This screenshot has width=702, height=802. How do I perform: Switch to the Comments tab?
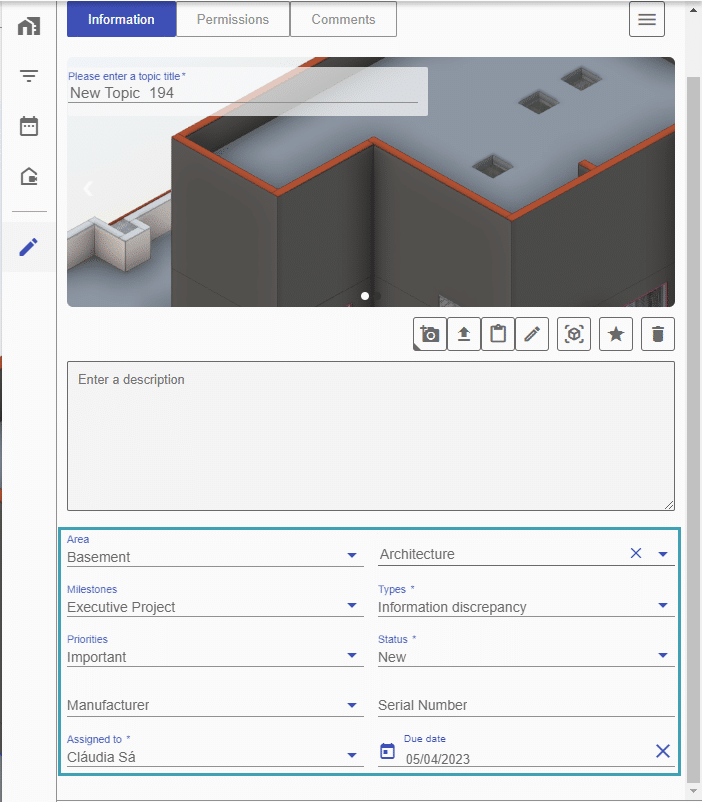pos(343,19)
